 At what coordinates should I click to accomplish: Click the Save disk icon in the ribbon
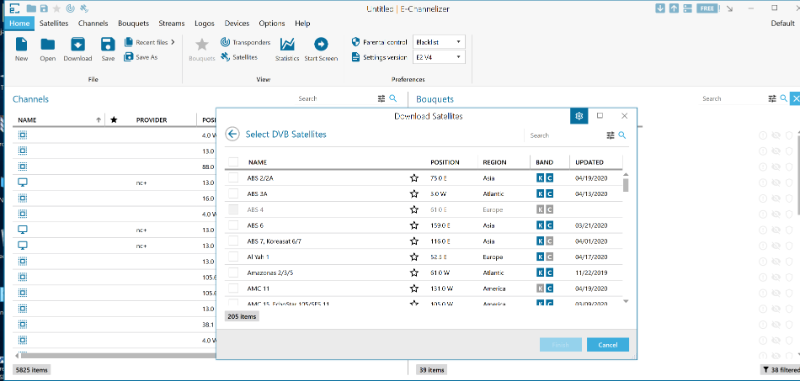(108, 44)
